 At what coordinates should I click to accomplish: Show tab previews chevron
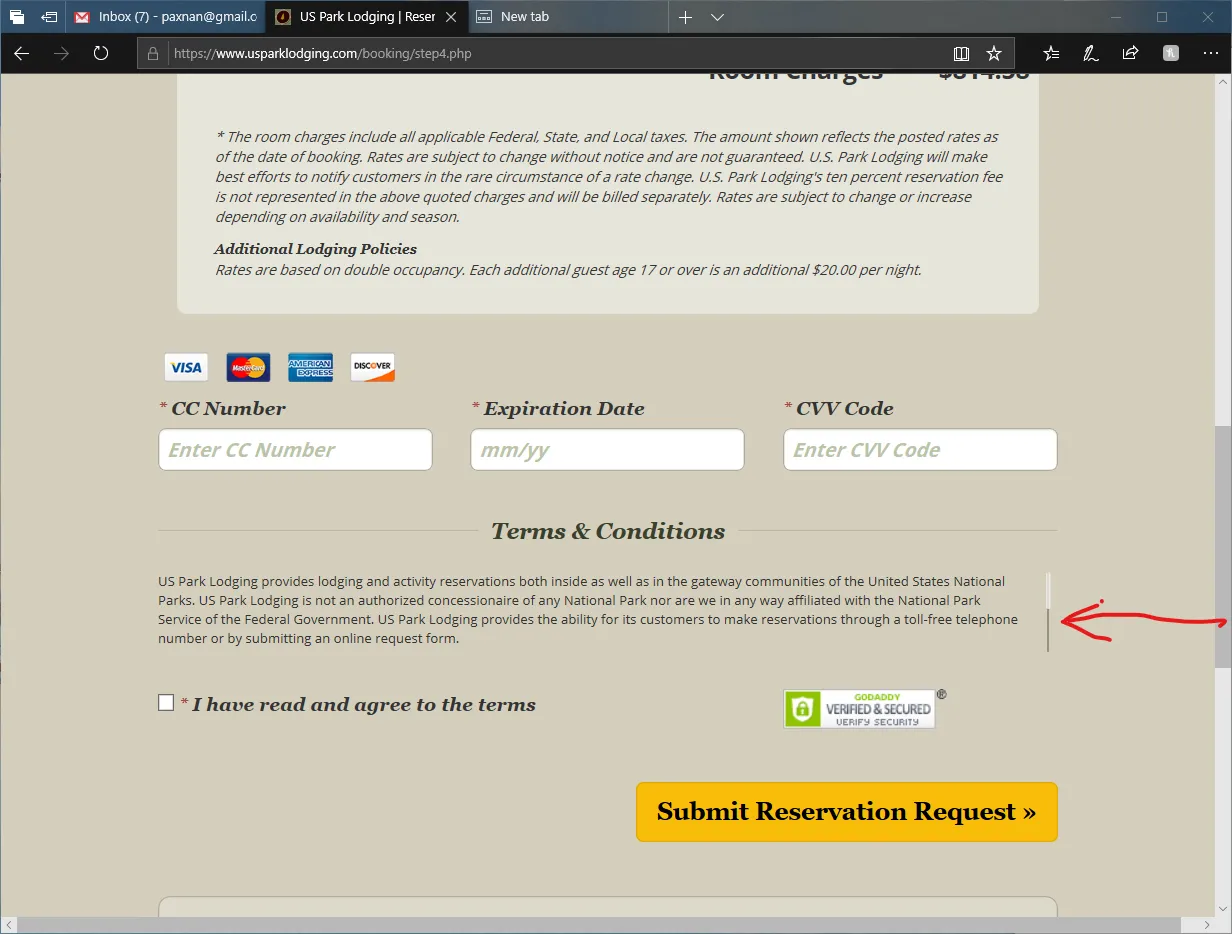click(717, 17)
